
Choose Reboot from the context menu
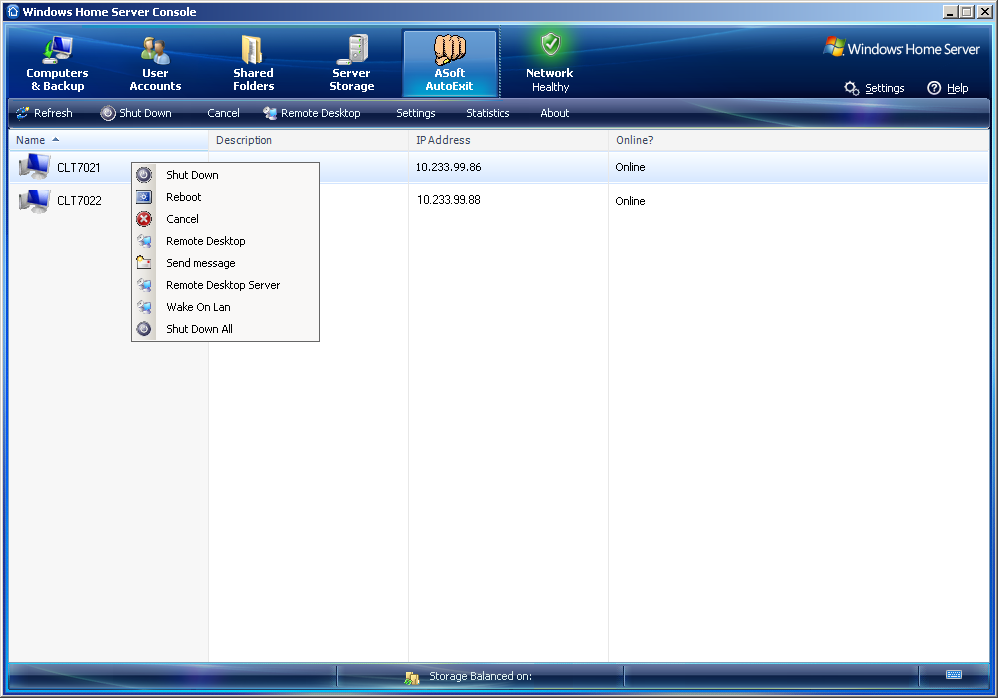pos(225,197)
